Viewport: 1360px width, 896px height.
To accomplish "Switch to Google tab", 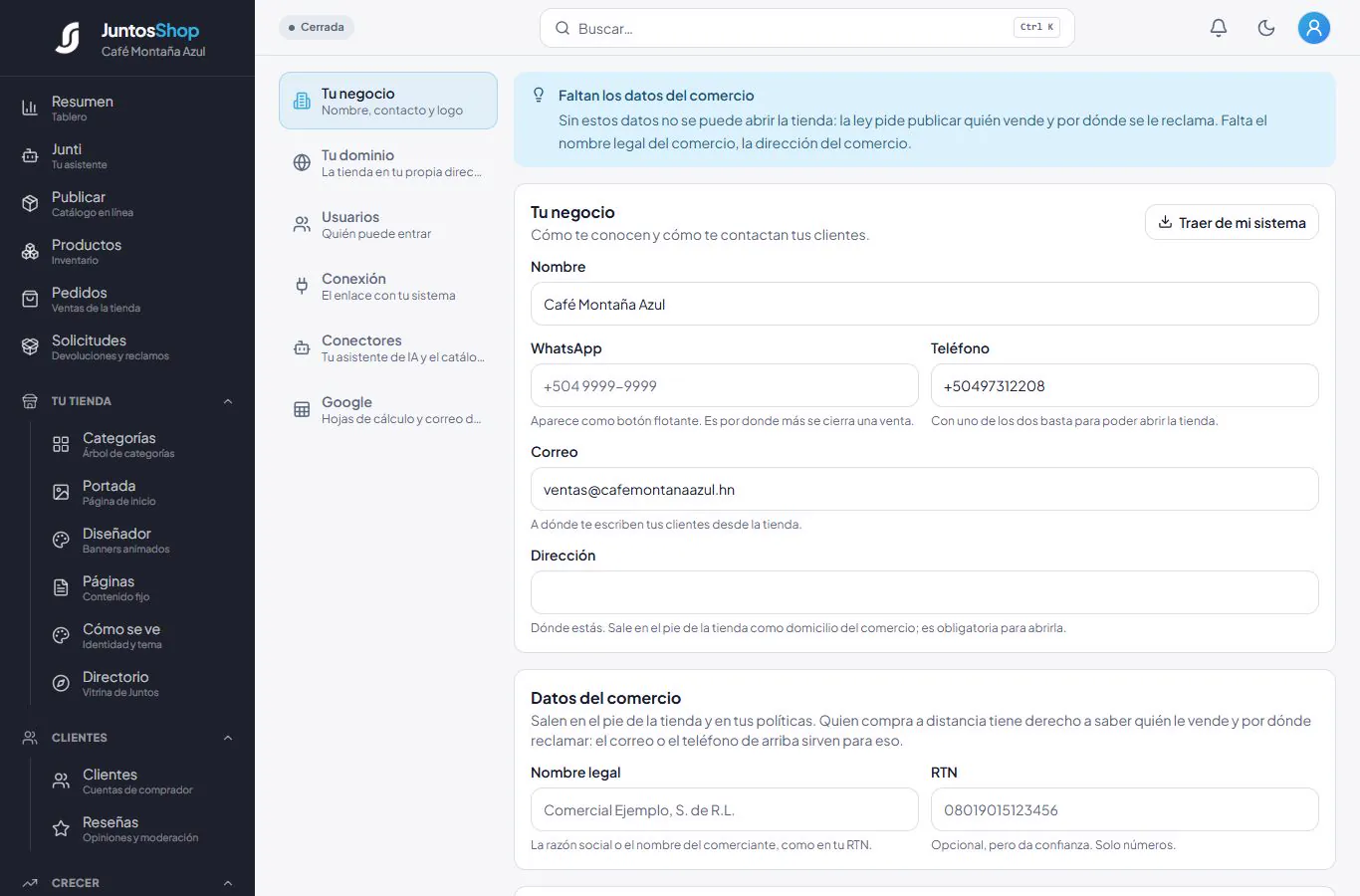I will 388,409.
